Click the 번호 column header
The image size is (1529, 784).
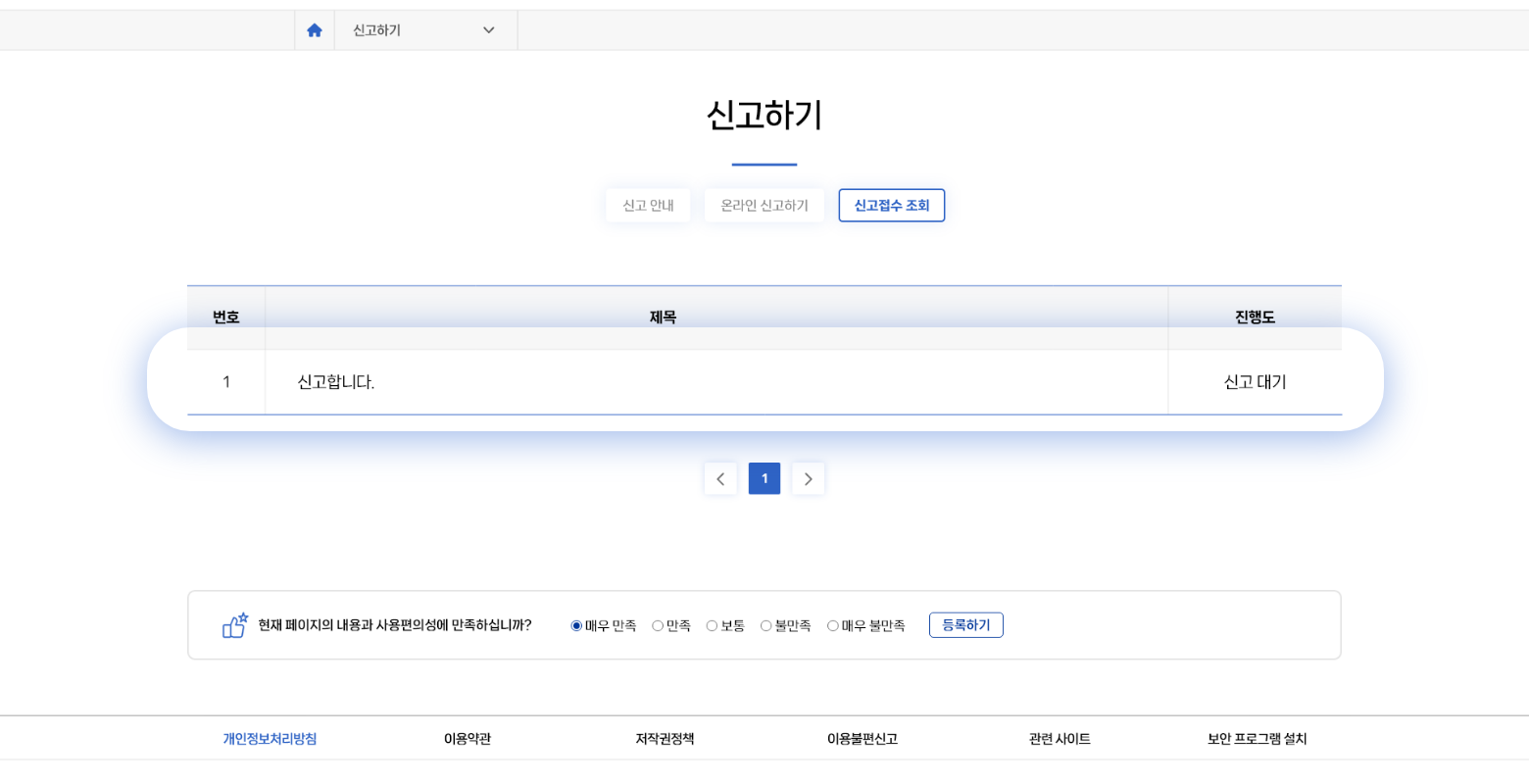click(226, 318)
